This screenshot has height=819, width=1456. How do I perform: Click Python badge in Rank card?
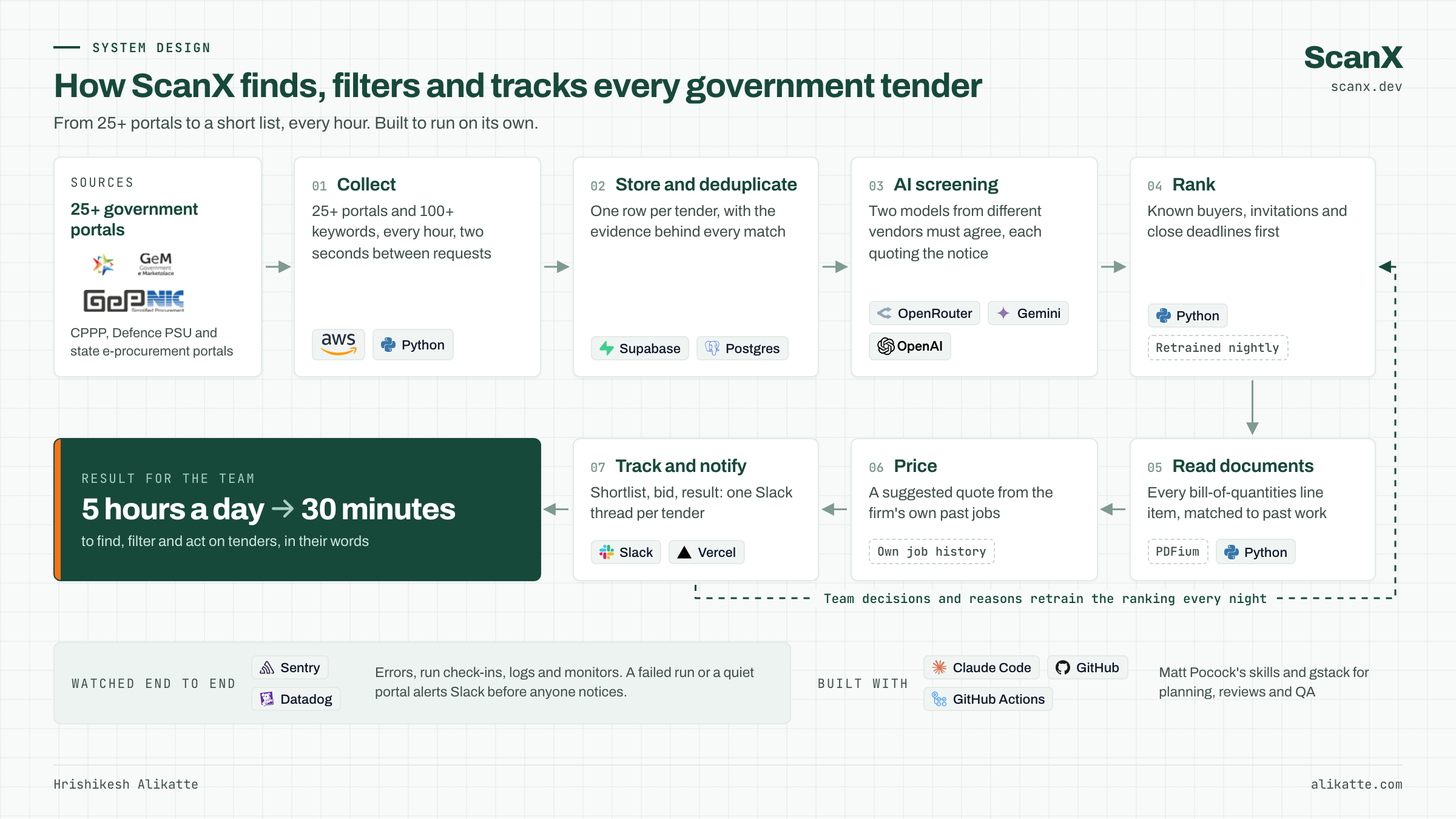point(1188,315)
